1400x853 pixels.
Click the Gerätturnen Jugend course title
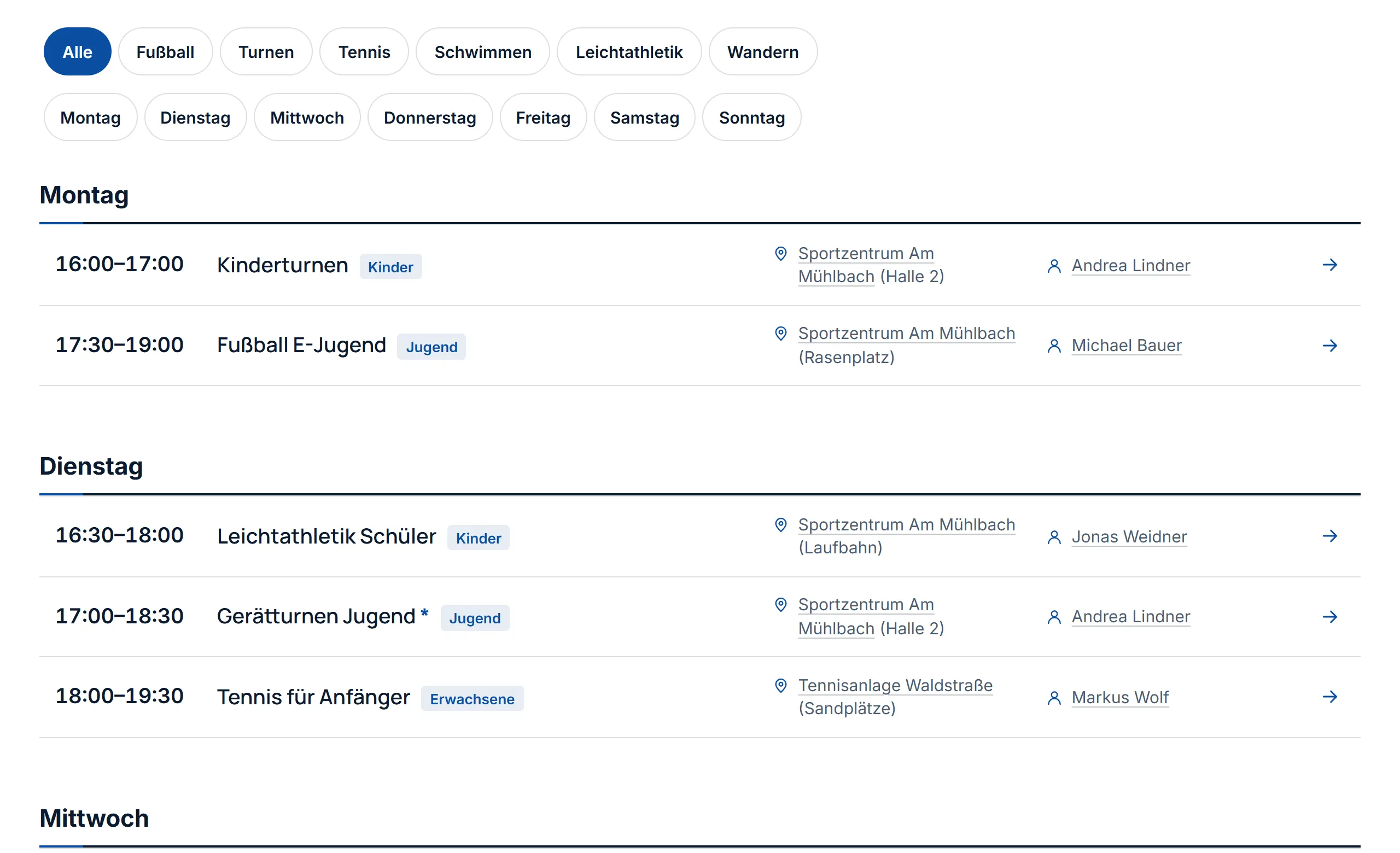tap(316, 617)
